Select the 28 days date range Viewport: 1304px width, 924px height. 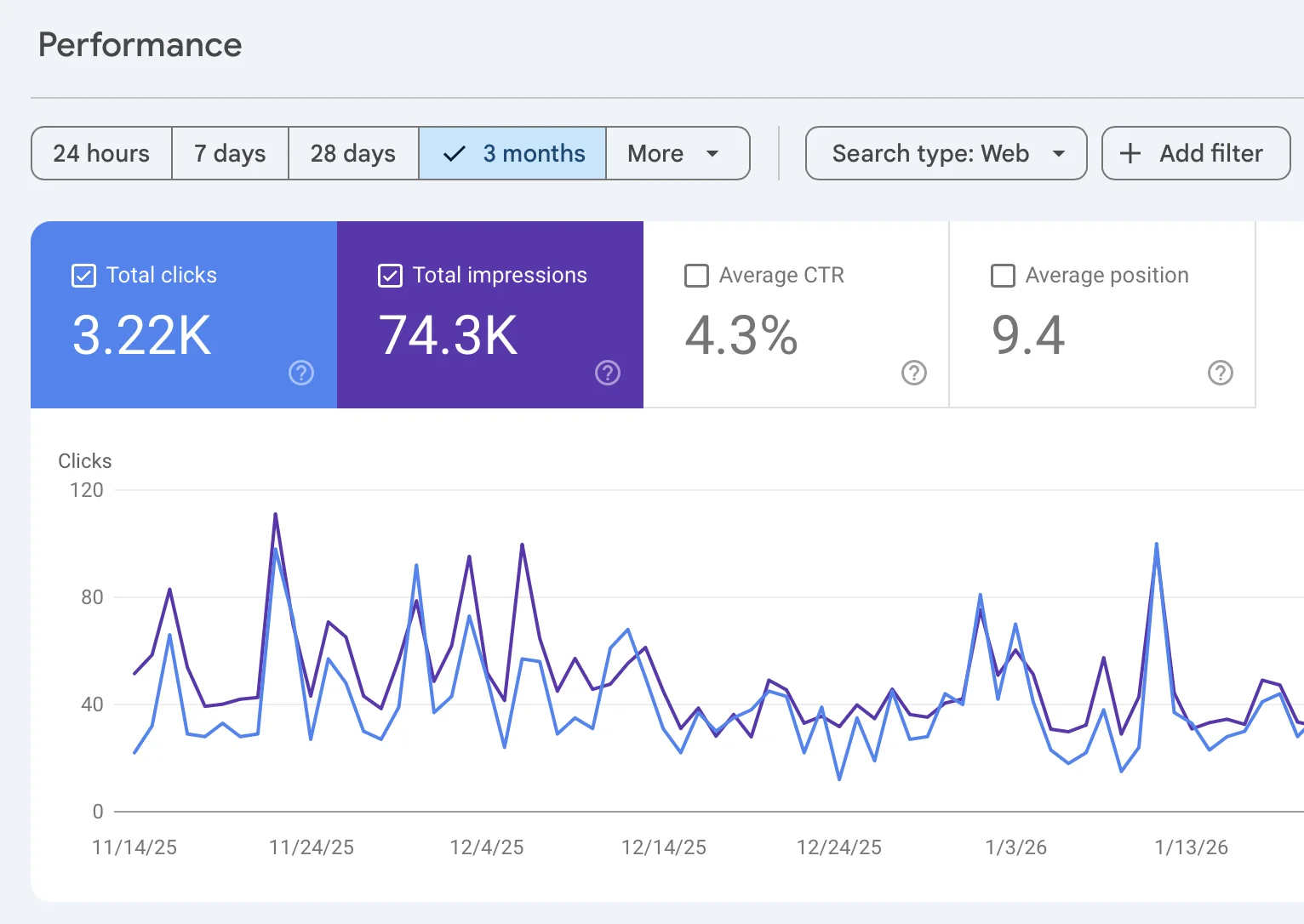[x=352, y=153]
